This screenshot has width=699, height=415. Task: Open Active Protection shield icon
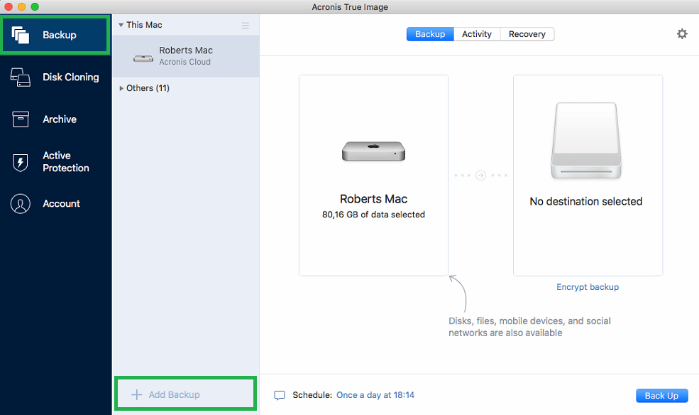point(21,162)
